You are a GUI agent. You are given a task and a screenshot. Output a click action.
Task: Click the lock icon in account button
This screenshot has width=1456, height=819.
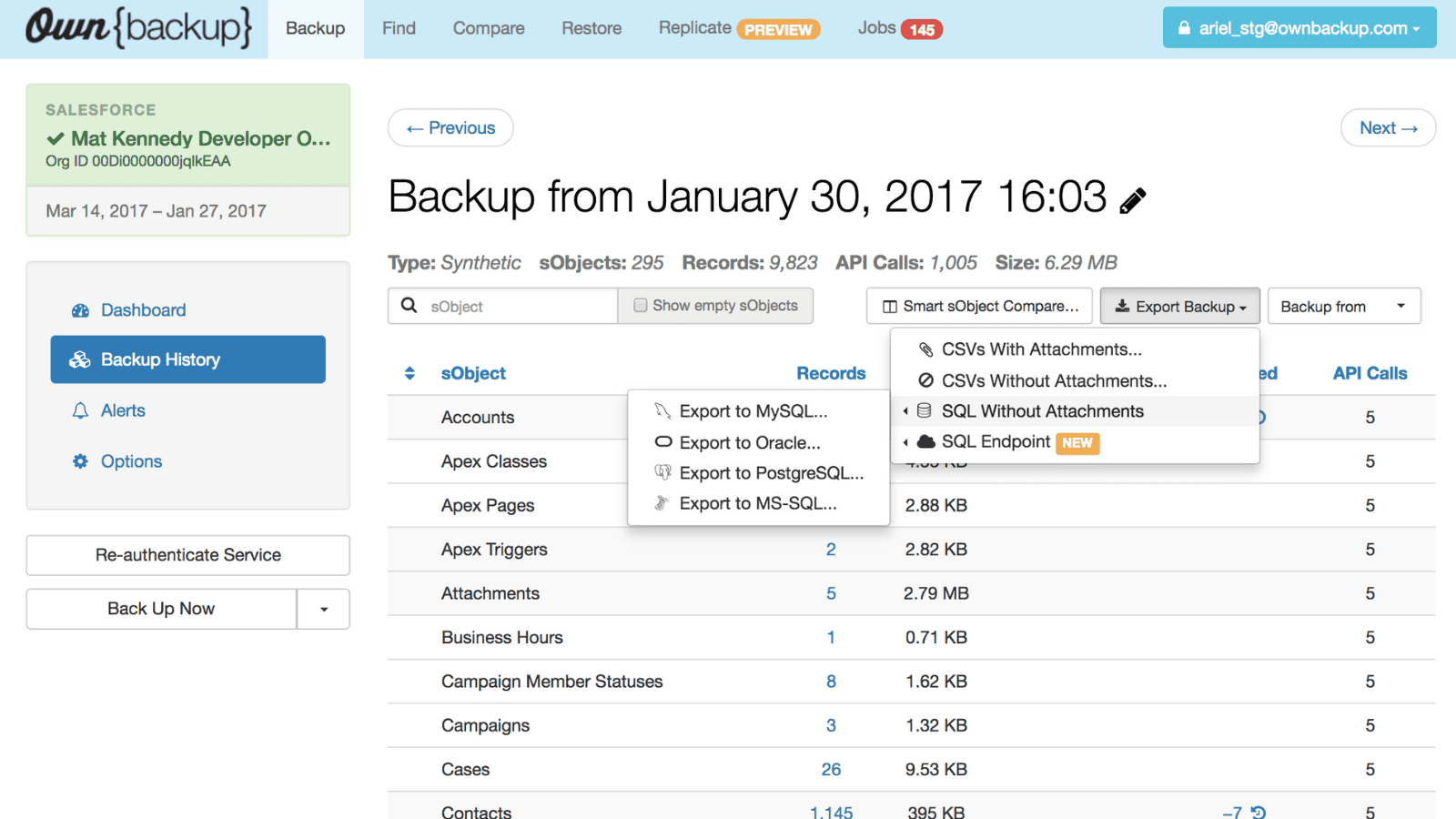(1184, 27)
